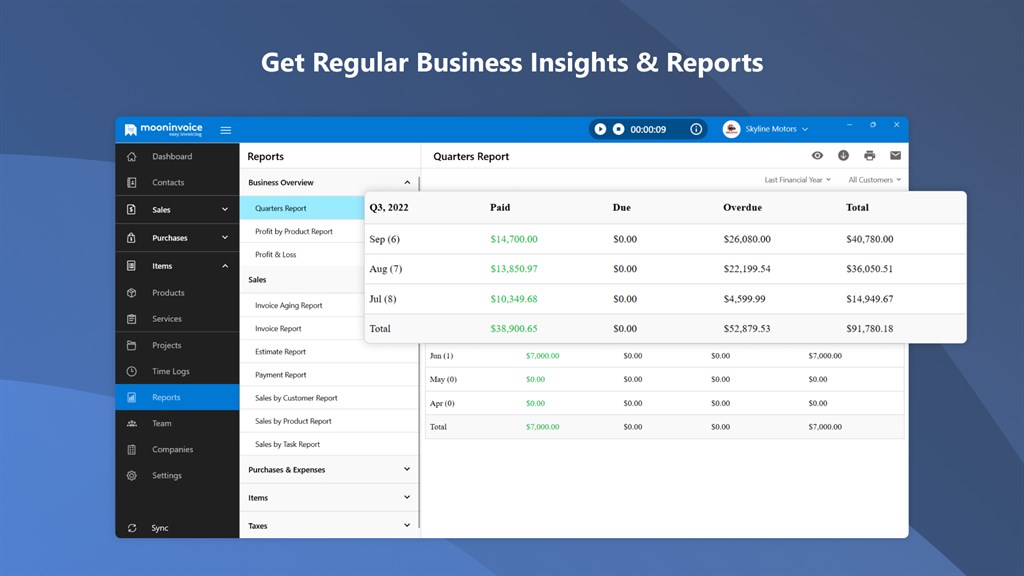Click the Time Logs clock icon
Image resolution: width=1024 pixels, height=576 pixels.
click(x=131, y=371)
